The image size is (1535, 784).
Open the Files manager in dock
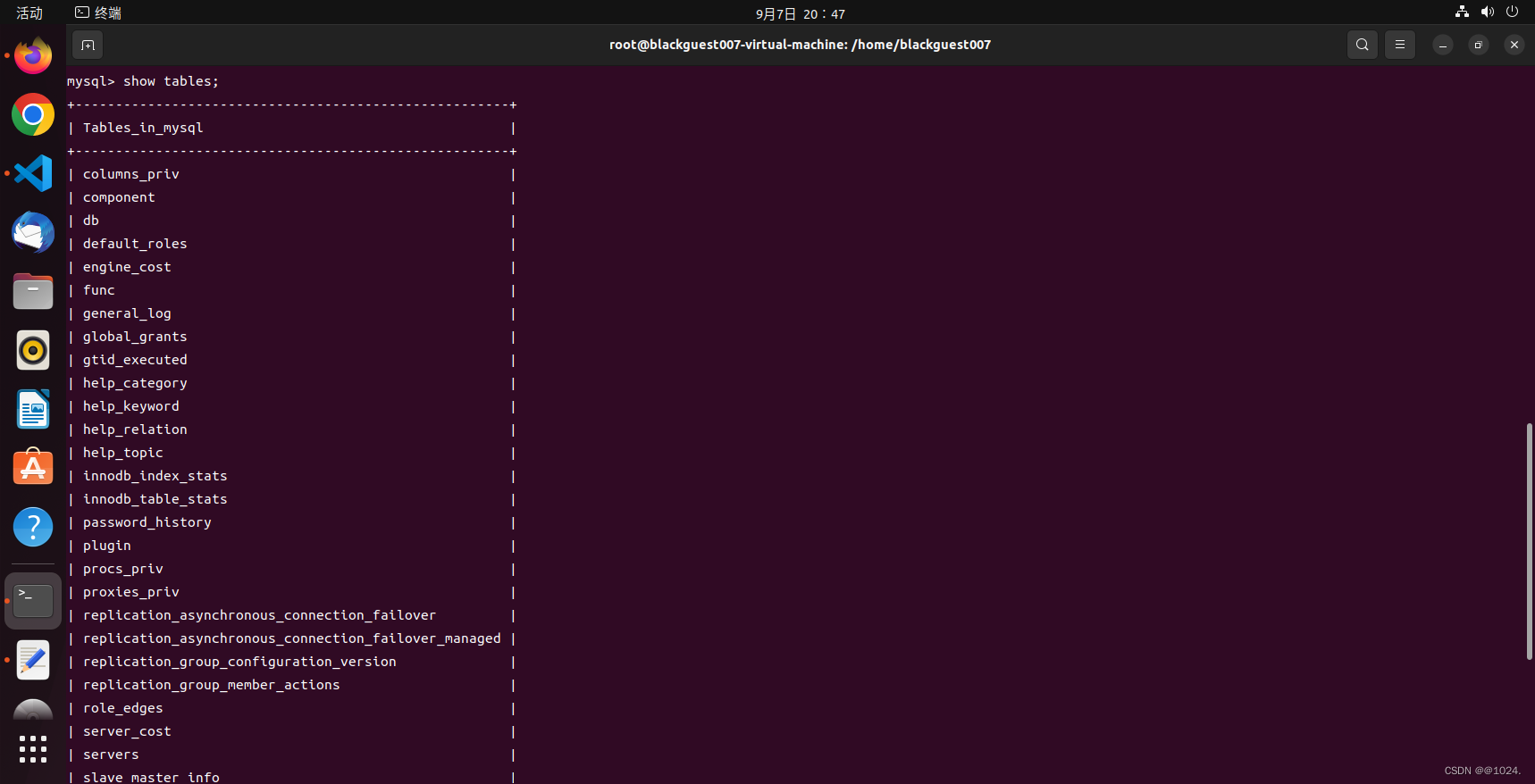33,291
